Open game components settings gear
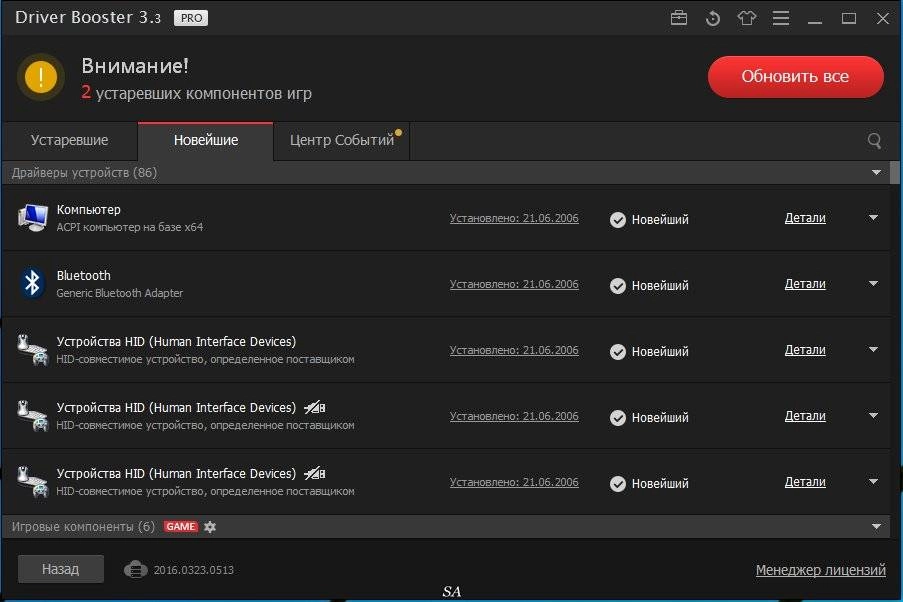Screen dimensions: 903x602 point(210,527)
